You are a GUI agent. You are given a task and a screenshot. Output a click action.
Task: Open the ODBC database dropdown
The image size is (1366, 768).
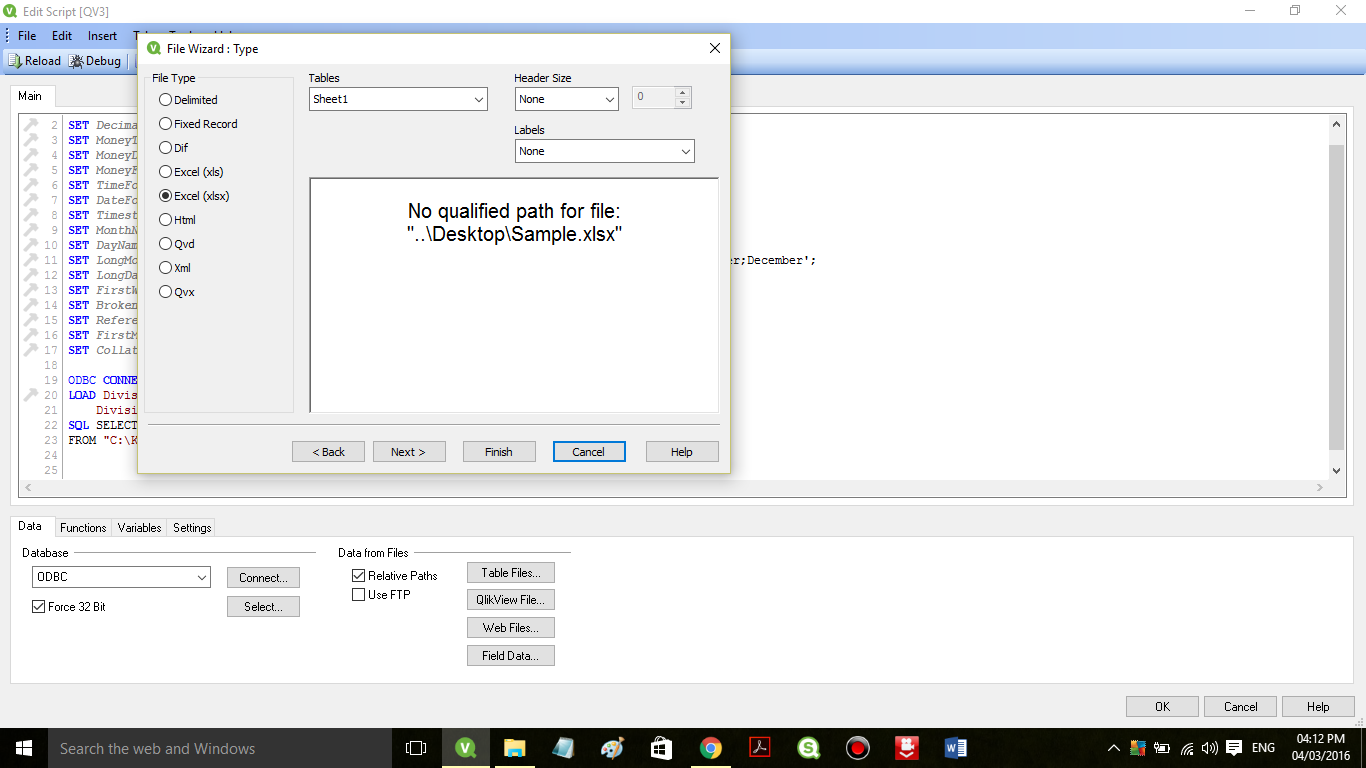point(121,577)
